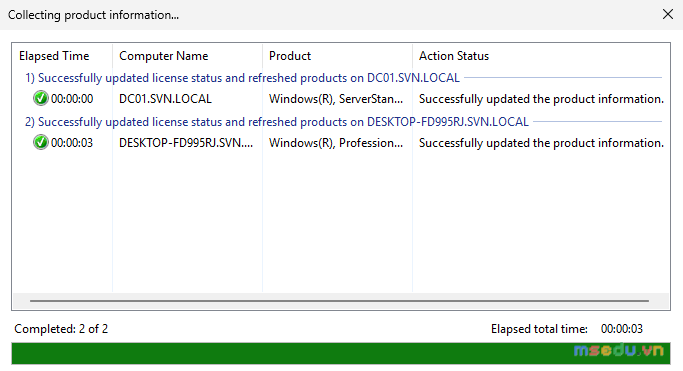
Task: Click the green completion progress bar
Action: pyautogui.click(x=341, y=353)
